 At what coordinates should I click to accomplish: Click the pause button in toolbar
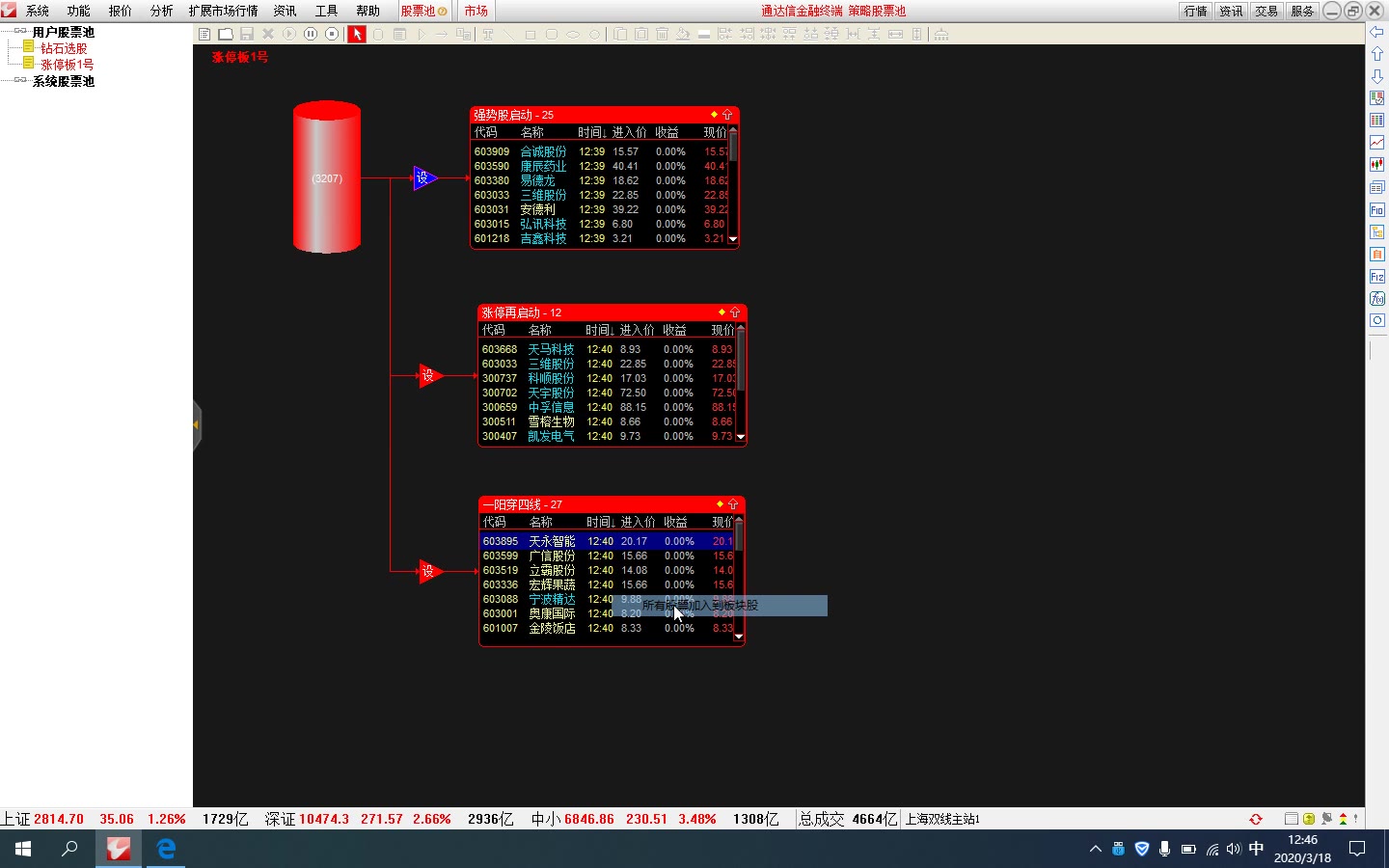tap(311, 34)
